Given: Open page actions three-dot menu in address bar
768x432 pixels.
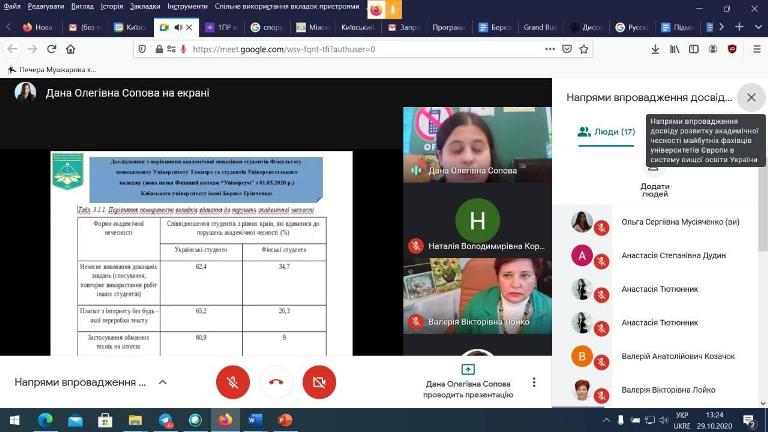Looking at the screenshot, I should point(550,49).
